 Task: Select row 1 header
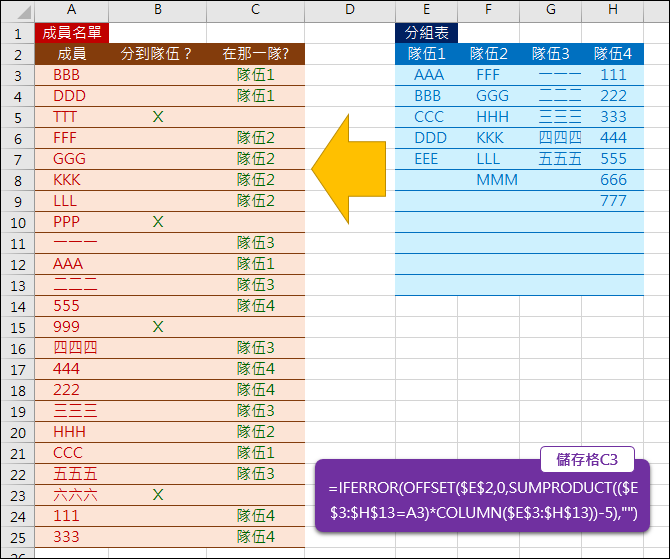coord(18,33)
